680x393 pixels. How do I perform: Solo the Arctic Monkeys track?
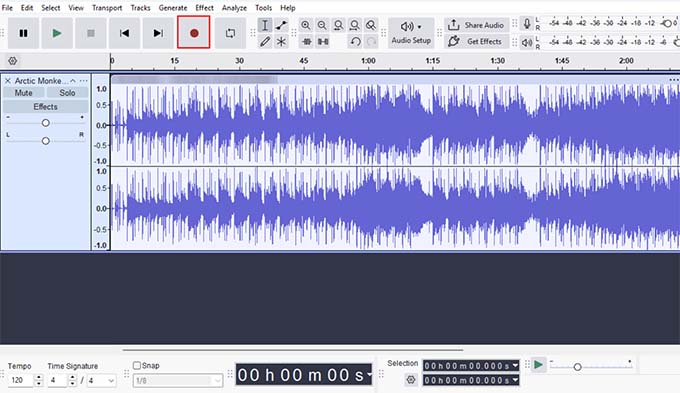tap(67, 93)
